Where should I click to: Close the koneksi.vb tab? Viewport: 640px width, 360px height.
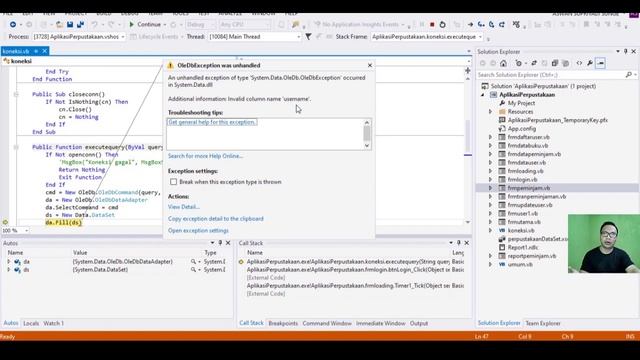[44, 51]
